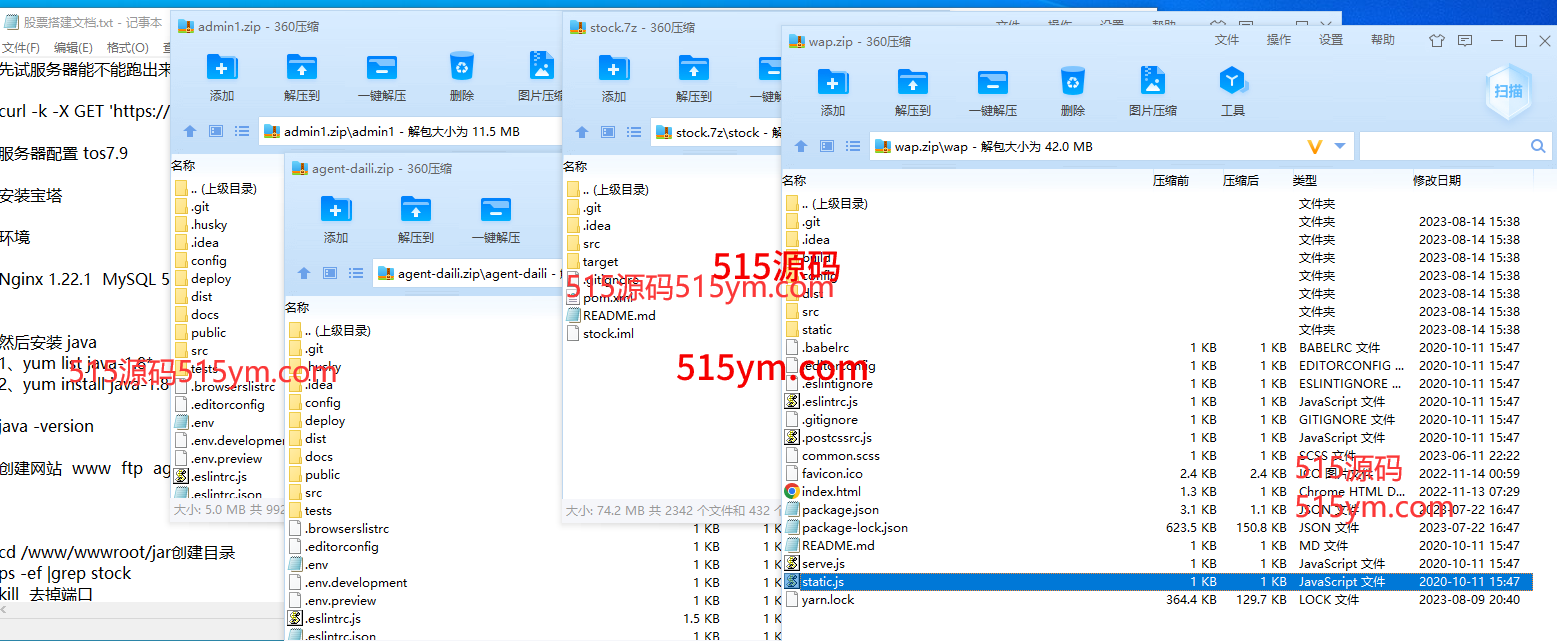1557x641 pixels.
Task: Select package.json file in wap.zip list
Action: (x=840, y=510)
